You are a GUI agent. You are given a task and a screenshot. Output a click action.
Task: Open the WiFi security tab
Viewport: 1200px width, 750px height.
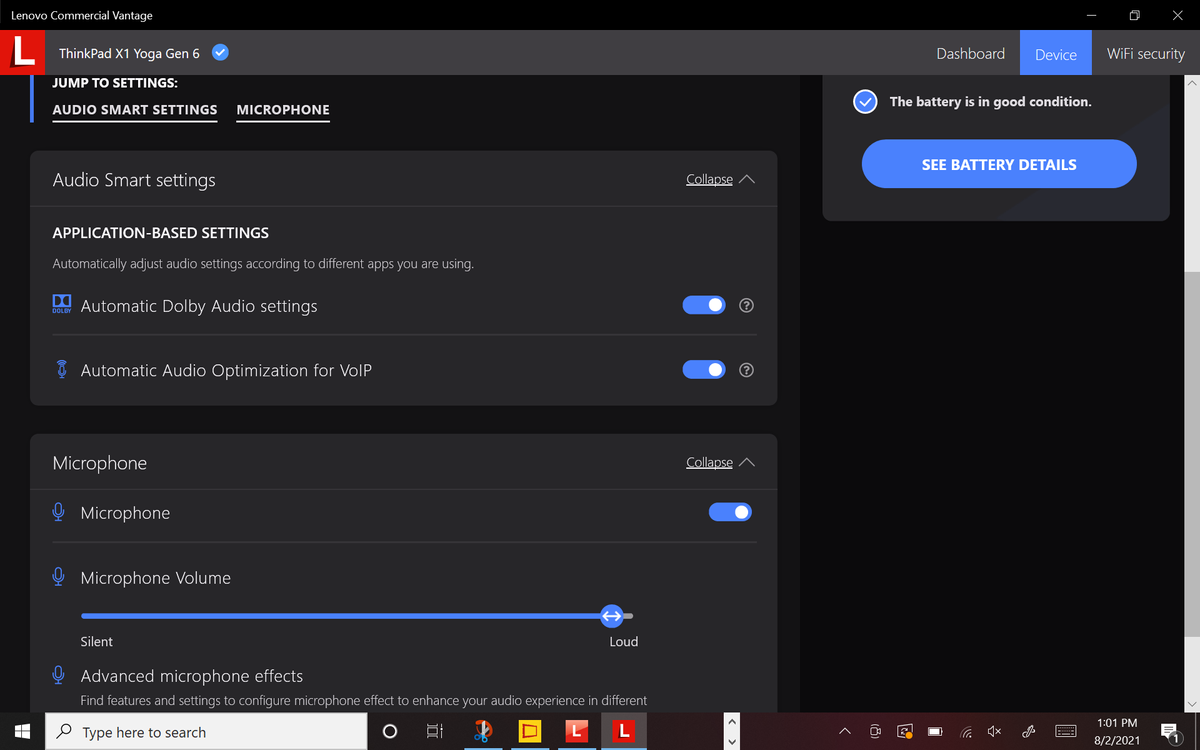point(1146,54)
